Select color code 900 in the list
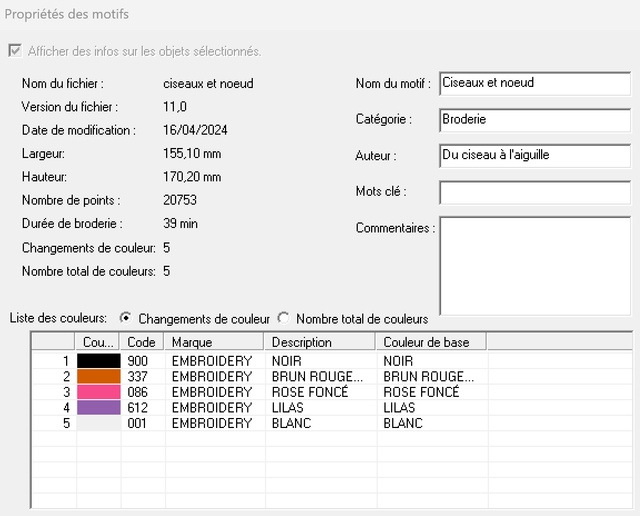640x516 pixels. click(x=138, y=360)
